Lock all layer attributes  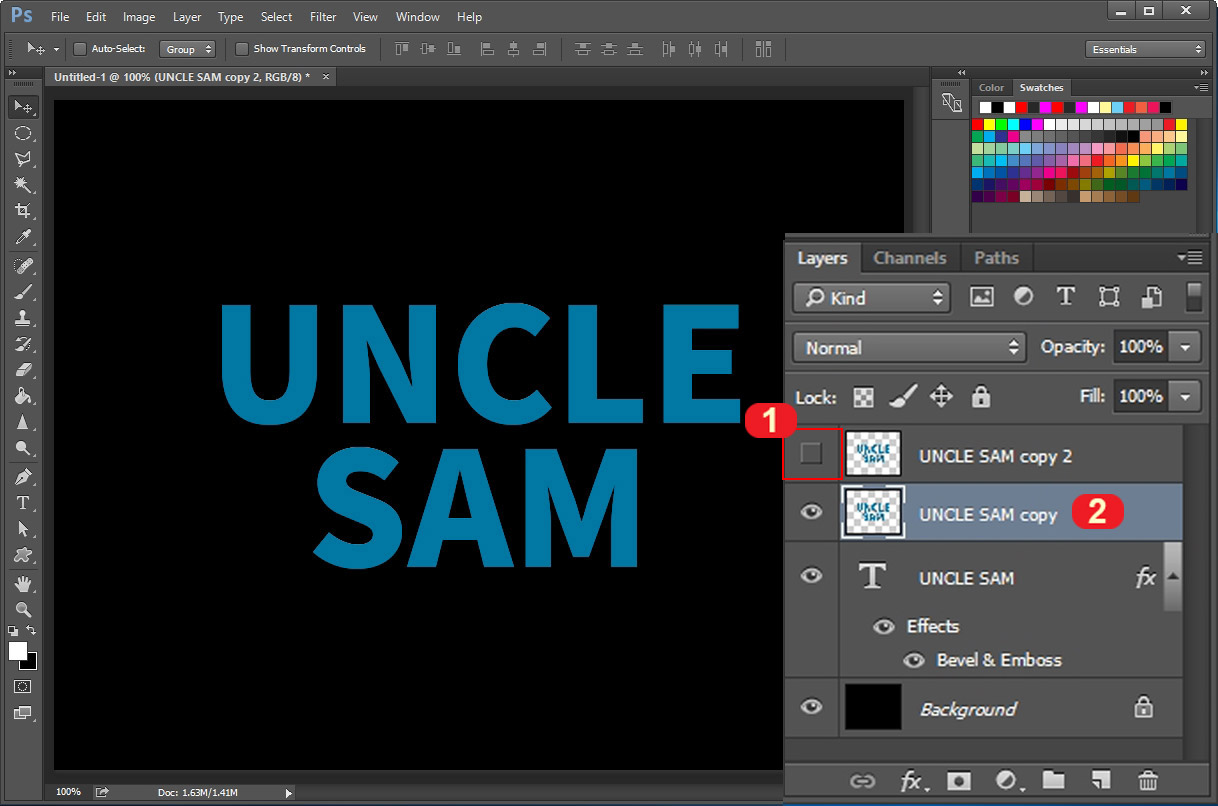tap(981, 397)
